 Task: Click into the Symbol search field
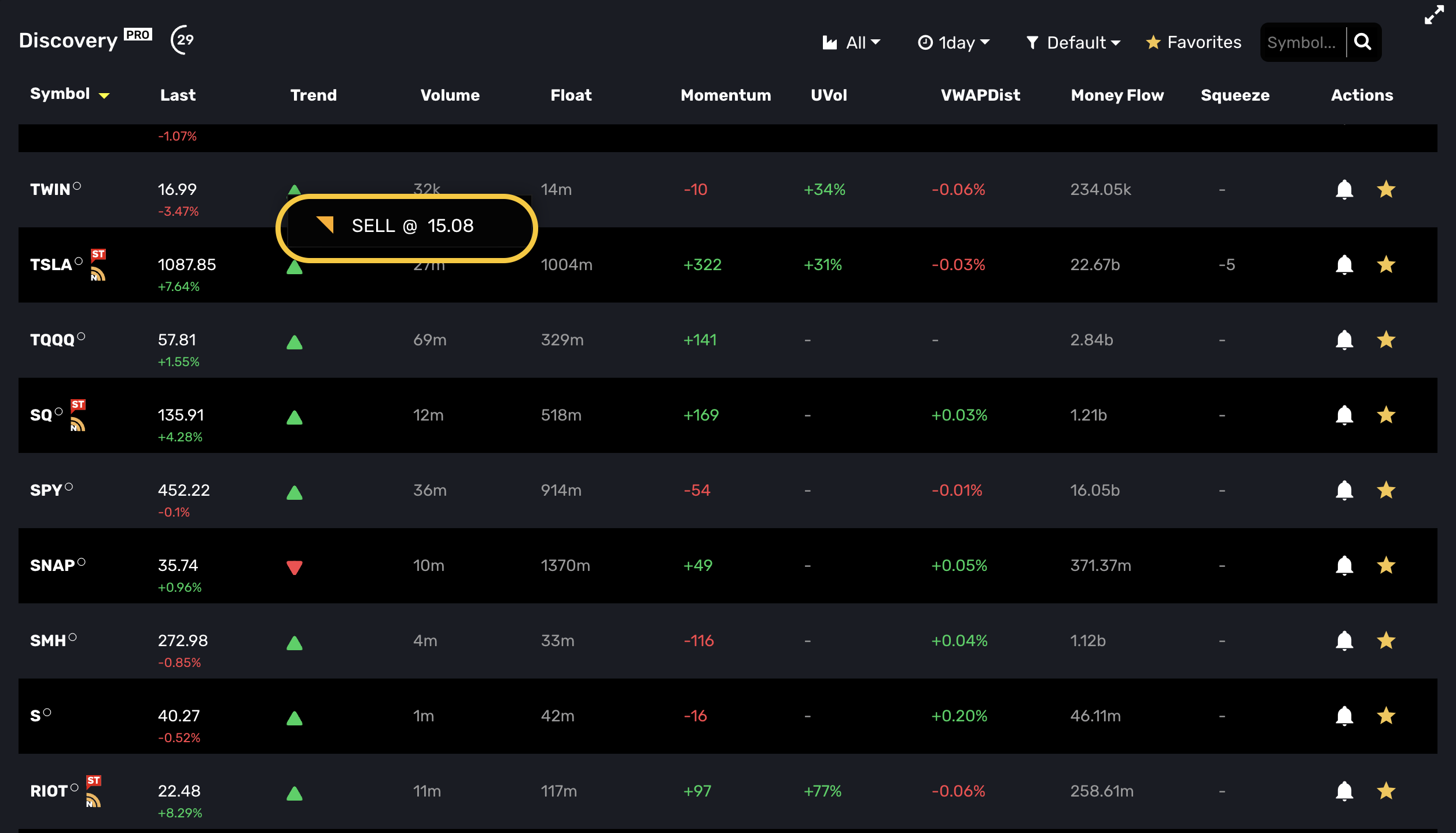tap(1302, 42)
